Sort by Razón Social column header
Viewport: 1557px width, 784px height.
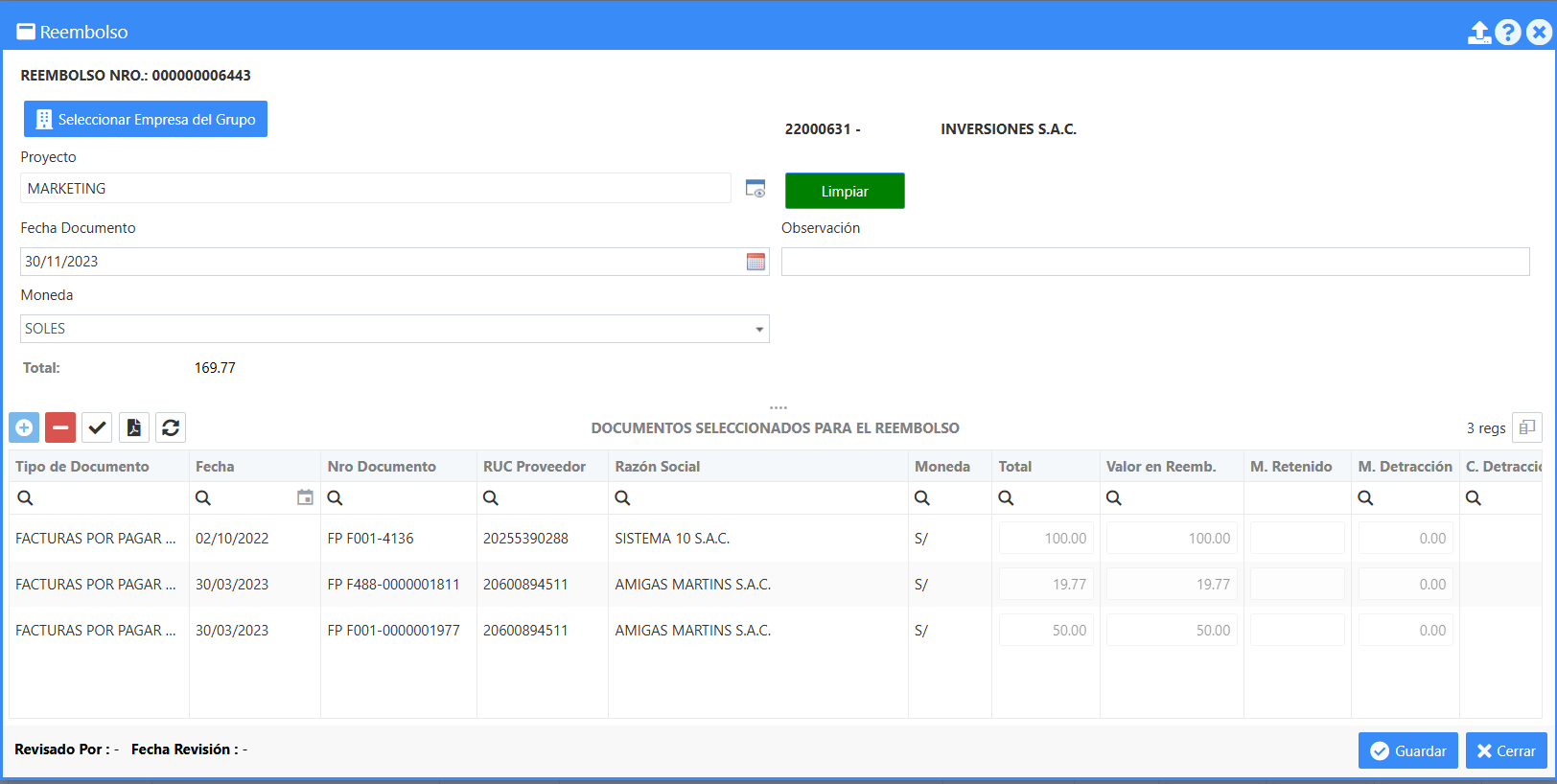[x=658, y=467]
